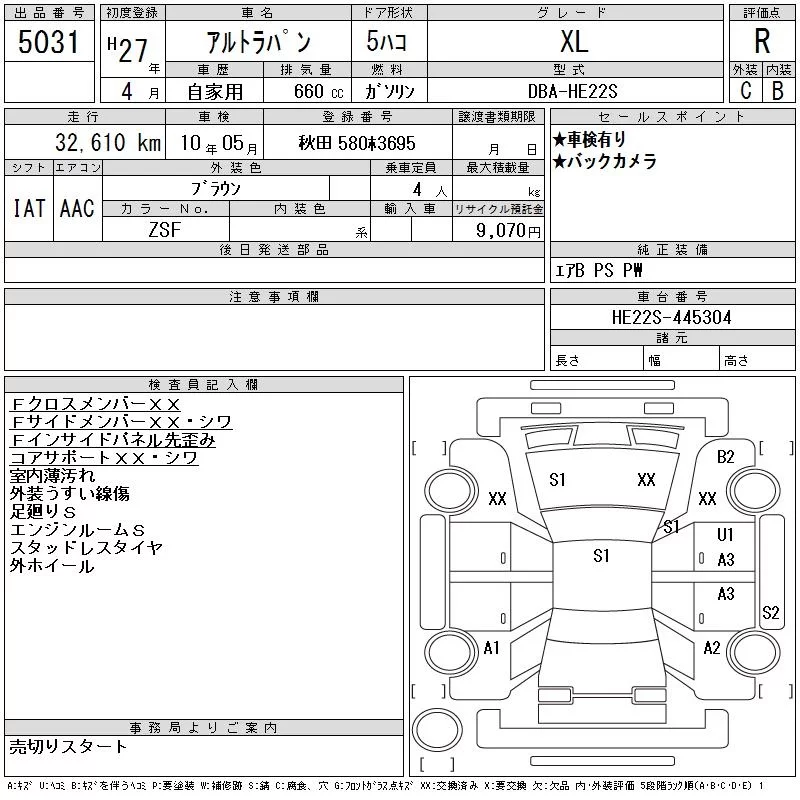The image size is (800, 800).
Task: Select the vehicle history value 自家用
Action: [x=215, y=92]
